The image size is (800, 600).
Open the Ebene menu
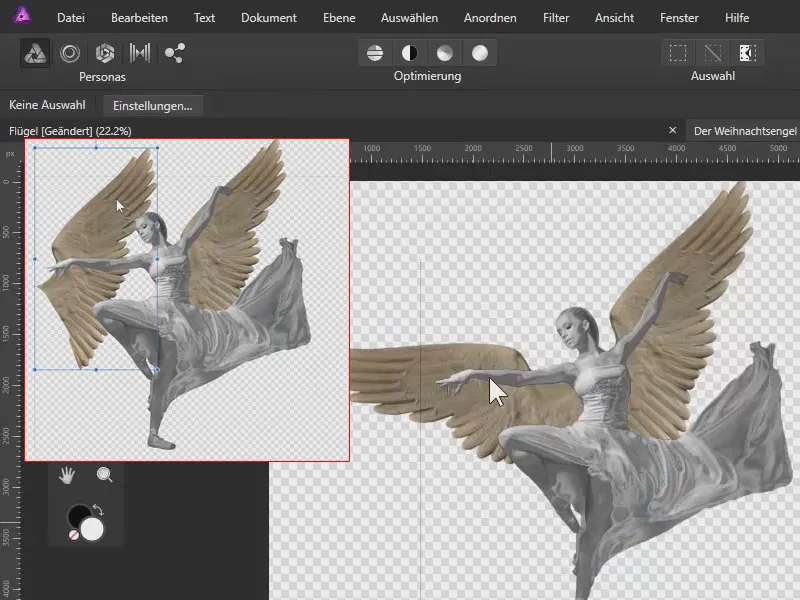point(339,18)
